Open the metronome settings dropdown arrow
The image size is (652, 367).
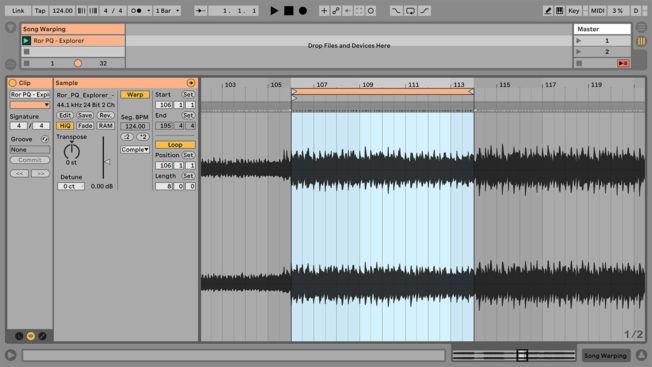tap(148, 11)
